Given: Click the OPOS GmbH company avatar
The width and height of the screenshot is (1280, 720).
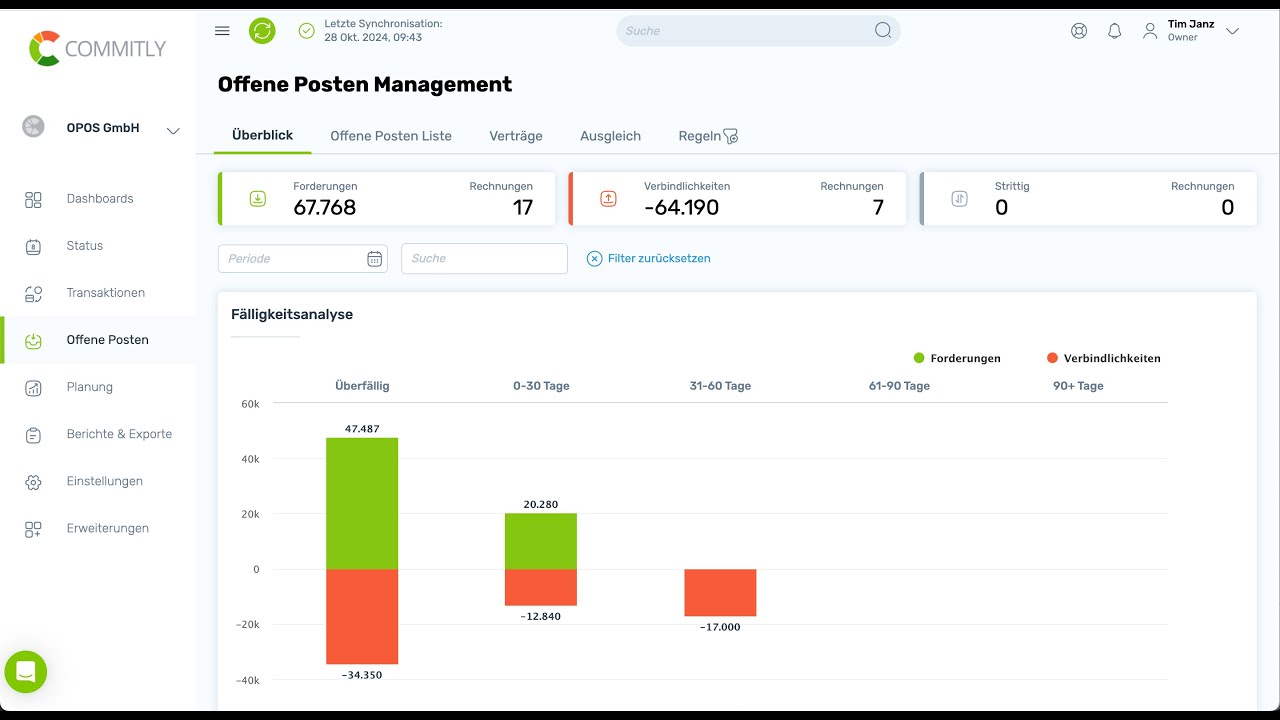Looking at the screenshot, I should (34, 127).
